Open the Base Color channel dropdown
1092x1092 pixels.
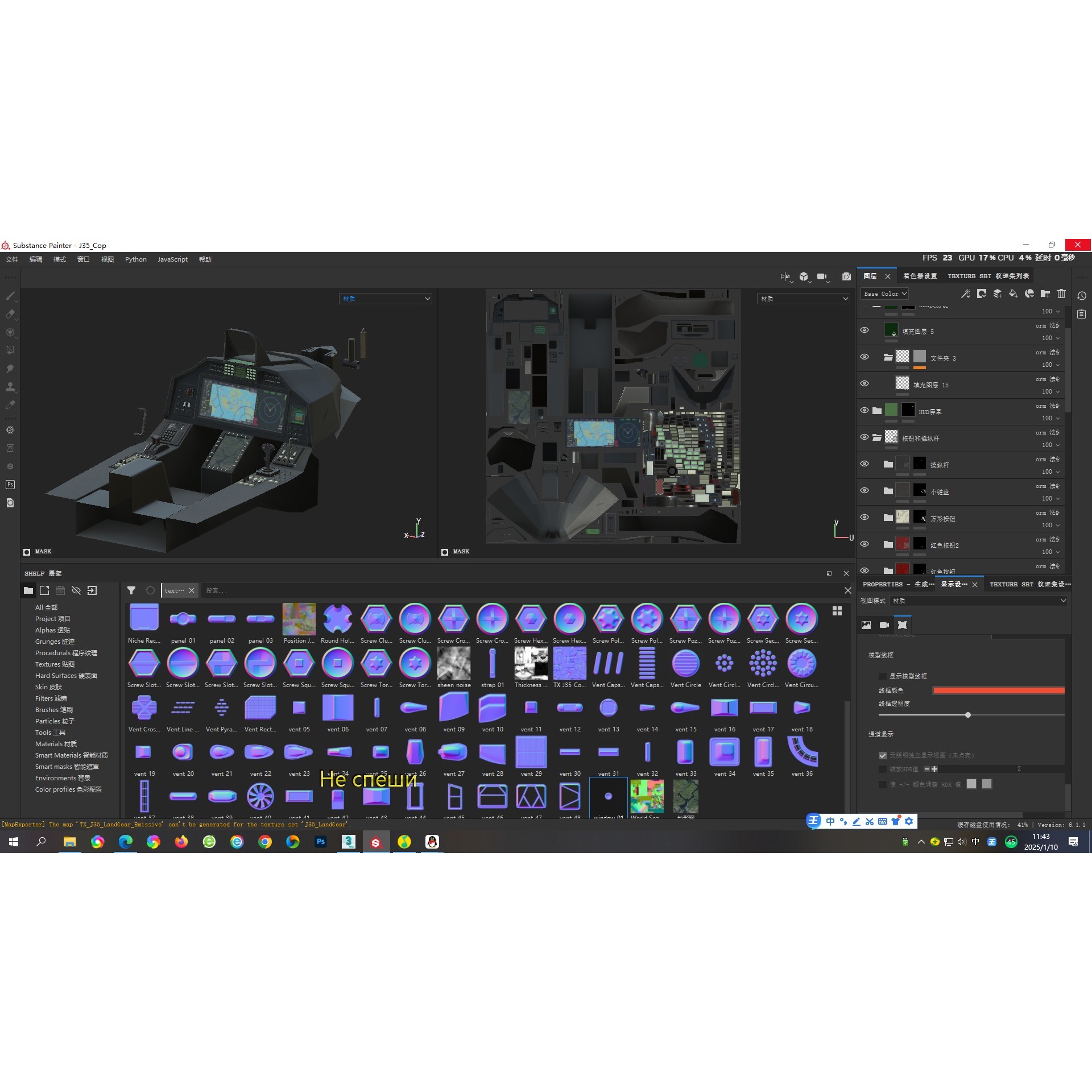pyautogui.click(x=884, y=293)
